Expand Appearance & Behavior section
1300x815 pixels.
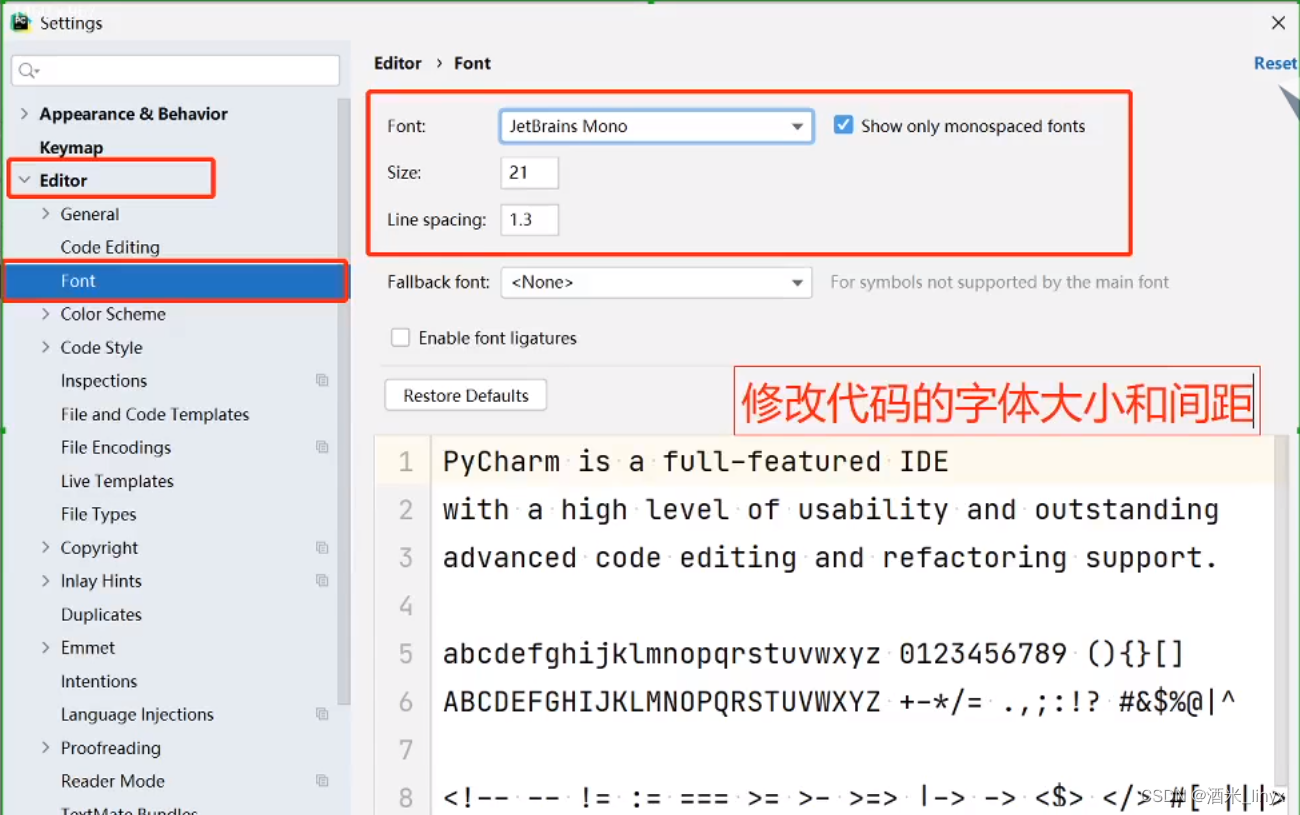[x=24, y=114]
